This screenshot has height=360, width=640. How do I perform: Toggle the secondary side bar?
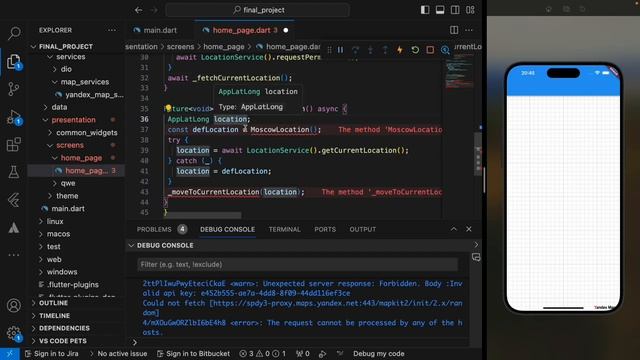[x=455, y=10]
